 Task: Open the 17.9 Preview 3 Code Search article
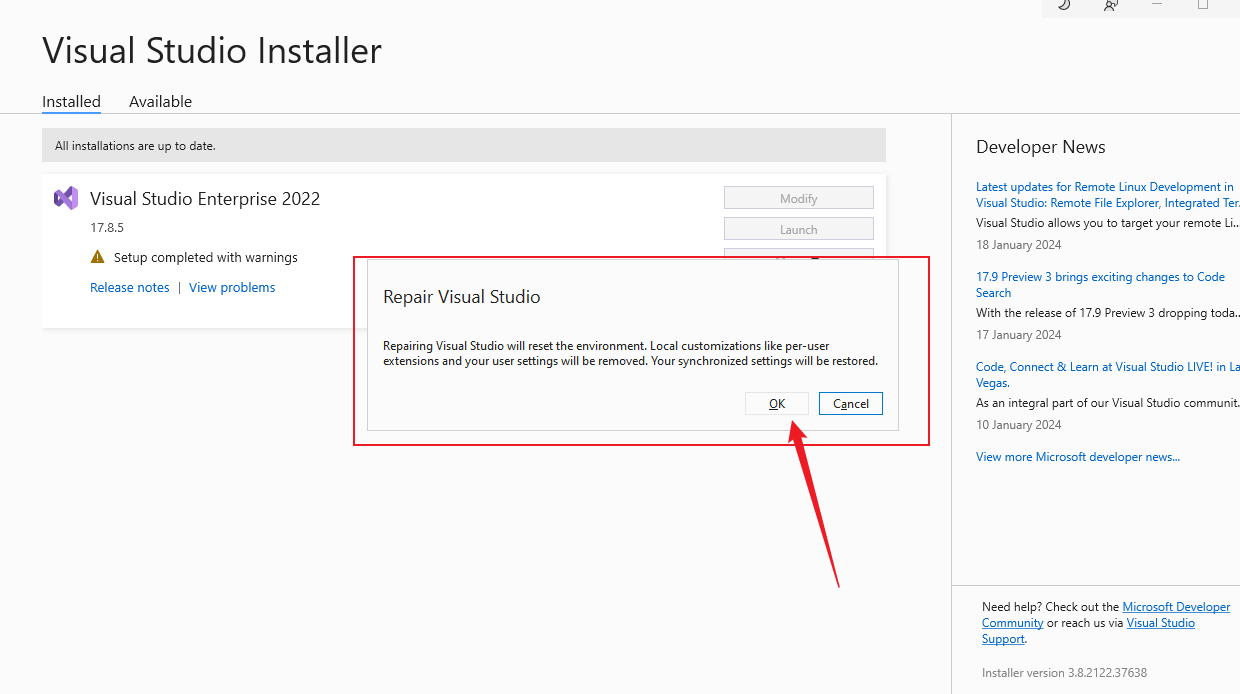1100,285
